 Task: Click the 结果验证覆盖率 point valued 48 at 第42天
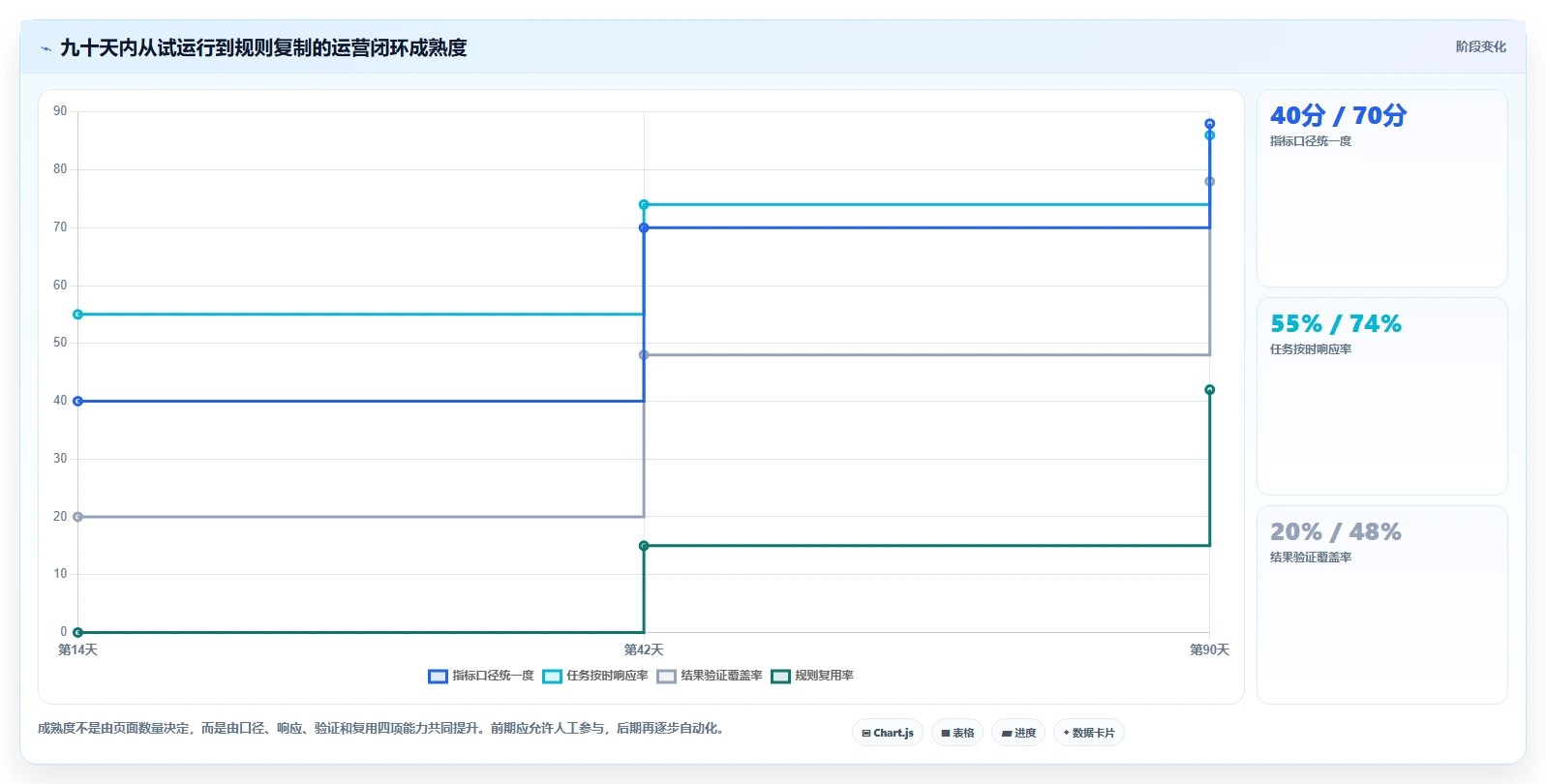(x=644, y=355)
